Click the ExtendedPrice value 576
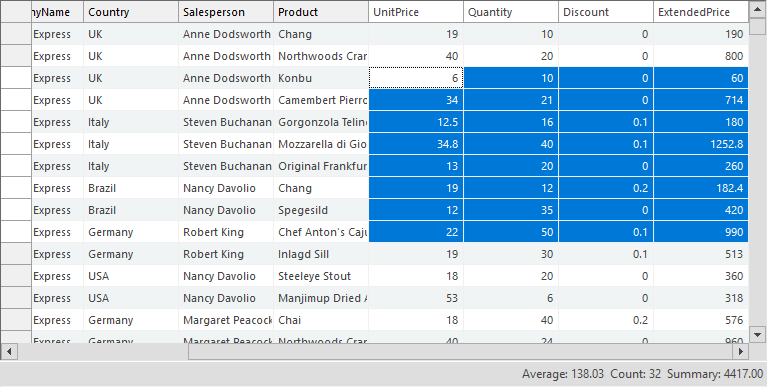 (x=700, y=320)
